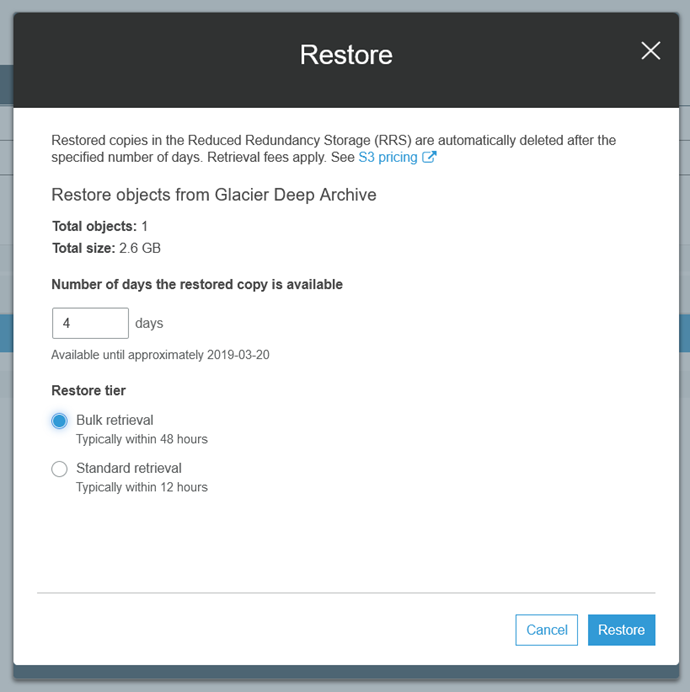This screenshot has height=692, width=690.
Task: Click the 'Total objects: 1' line
Action: (x=100, y=227)
